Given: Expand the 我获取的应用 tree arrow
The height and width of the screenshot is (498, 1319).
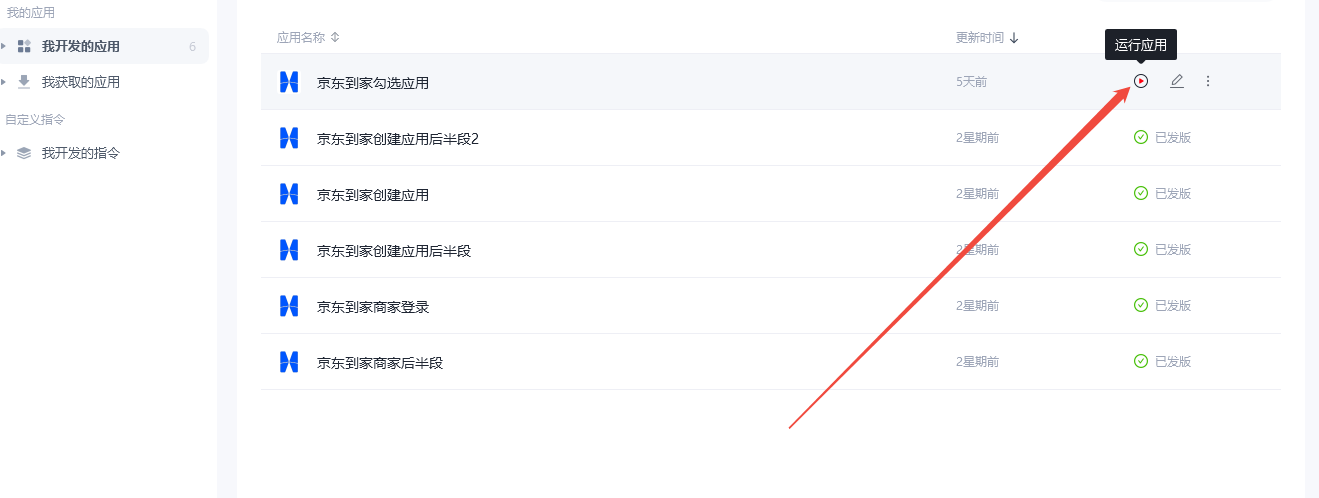Looking at the screenshot, I should point(4,82).
